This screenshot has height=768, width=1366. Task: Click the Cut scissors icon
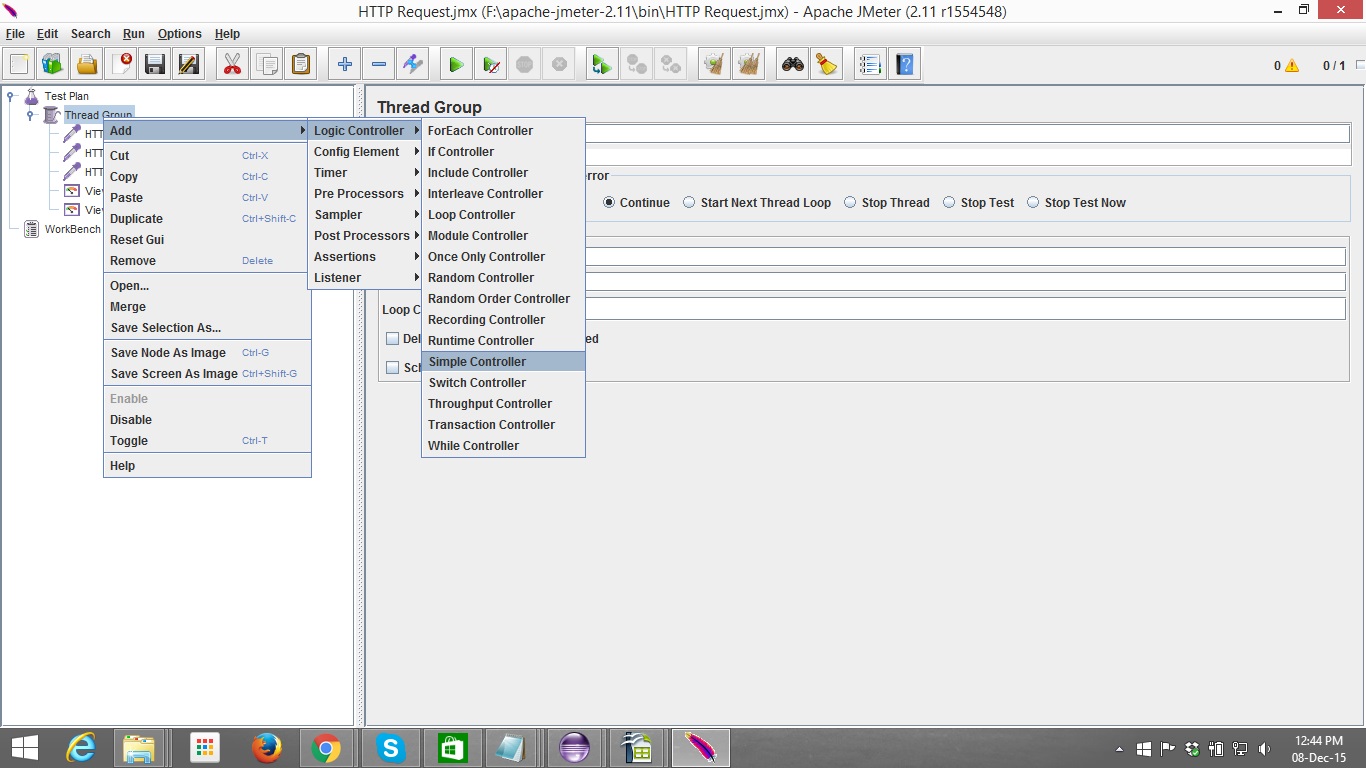(232, 65)
